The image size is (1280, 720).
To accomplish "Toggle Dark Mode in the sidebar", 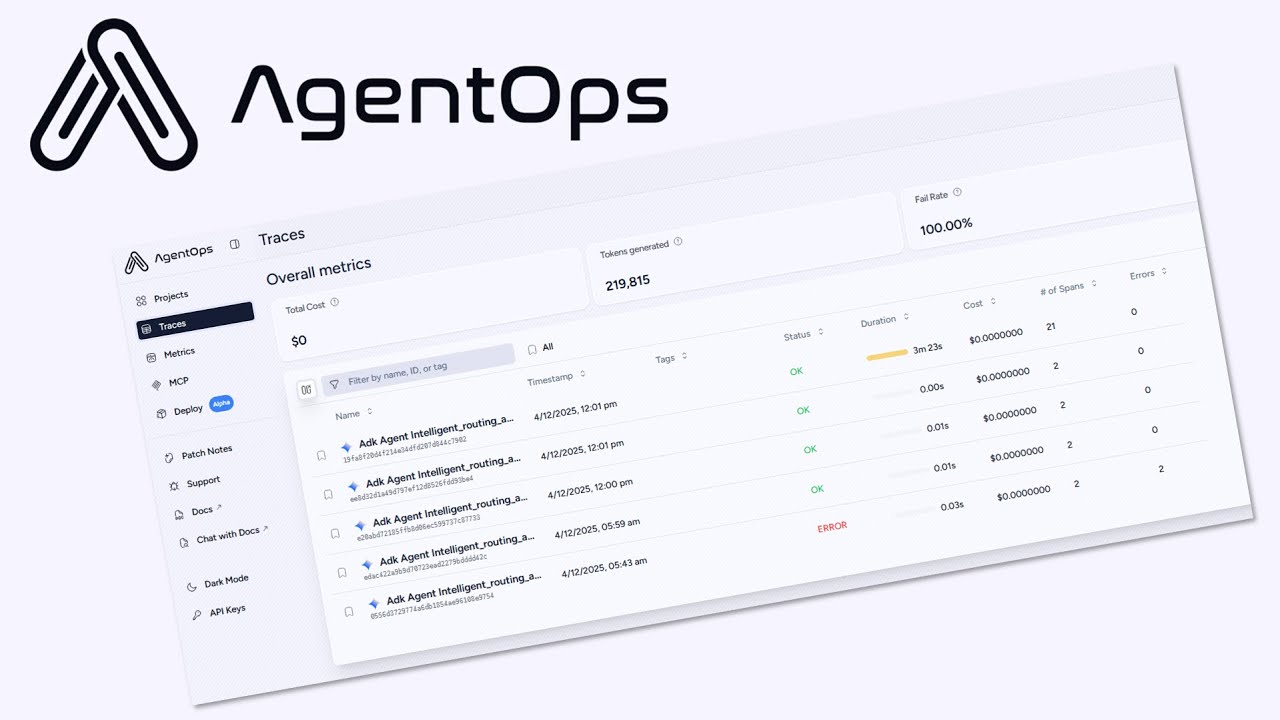I will coord(218,582).
